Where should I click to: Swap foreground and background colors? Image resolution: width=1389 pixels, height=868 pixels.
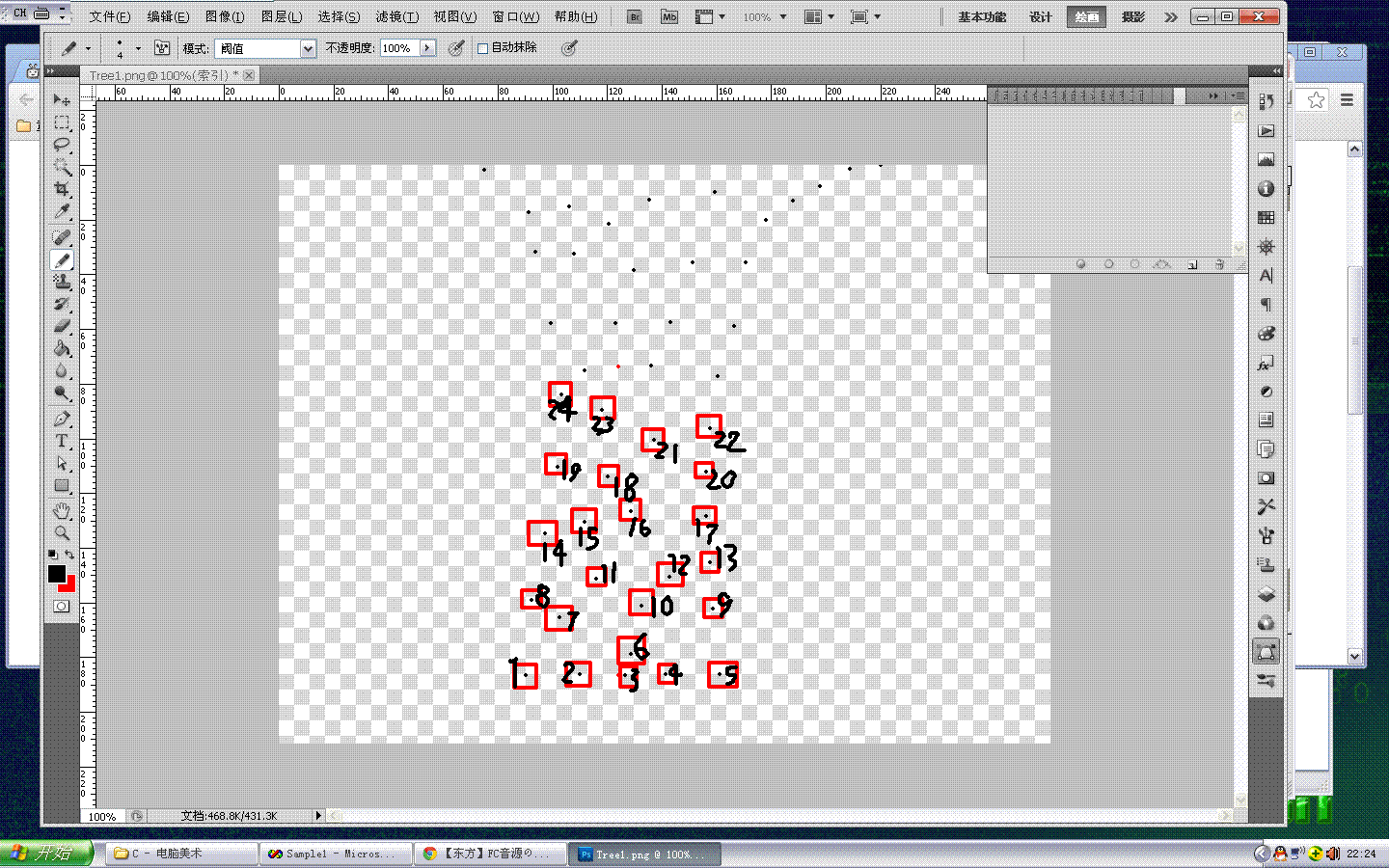pos(69,555)
